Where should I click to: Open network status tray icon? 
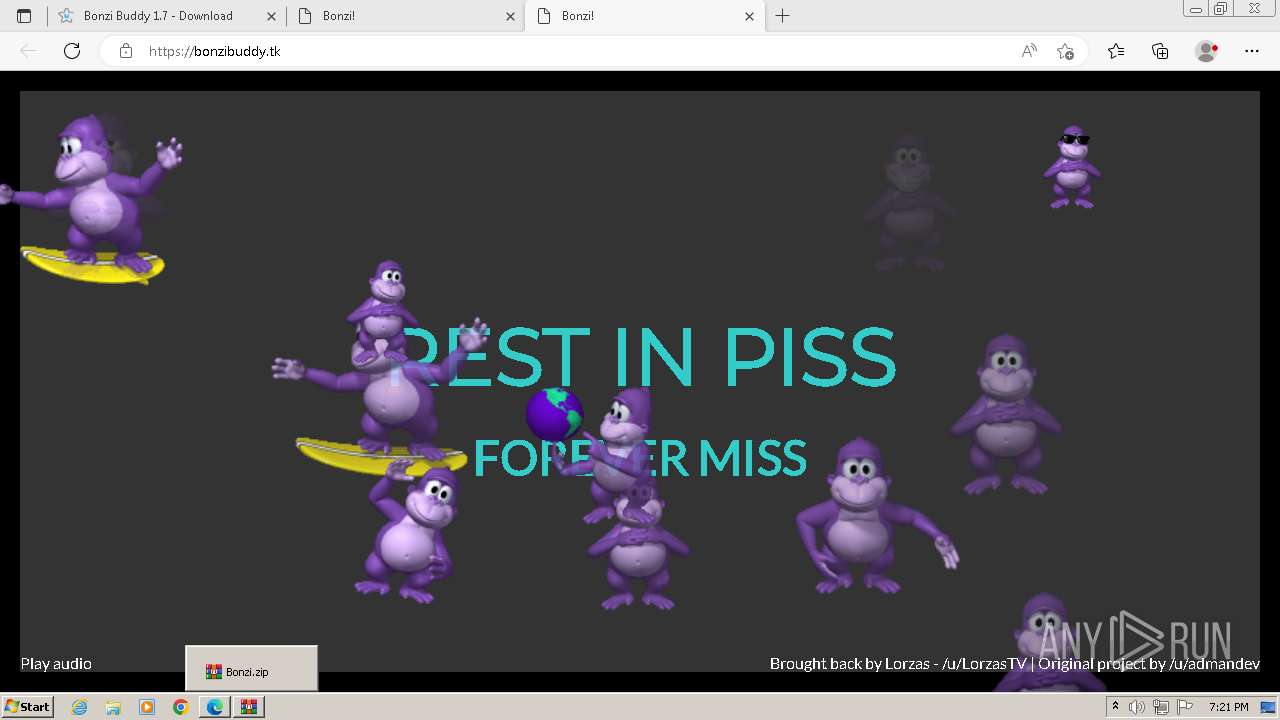coord(1161,707)
